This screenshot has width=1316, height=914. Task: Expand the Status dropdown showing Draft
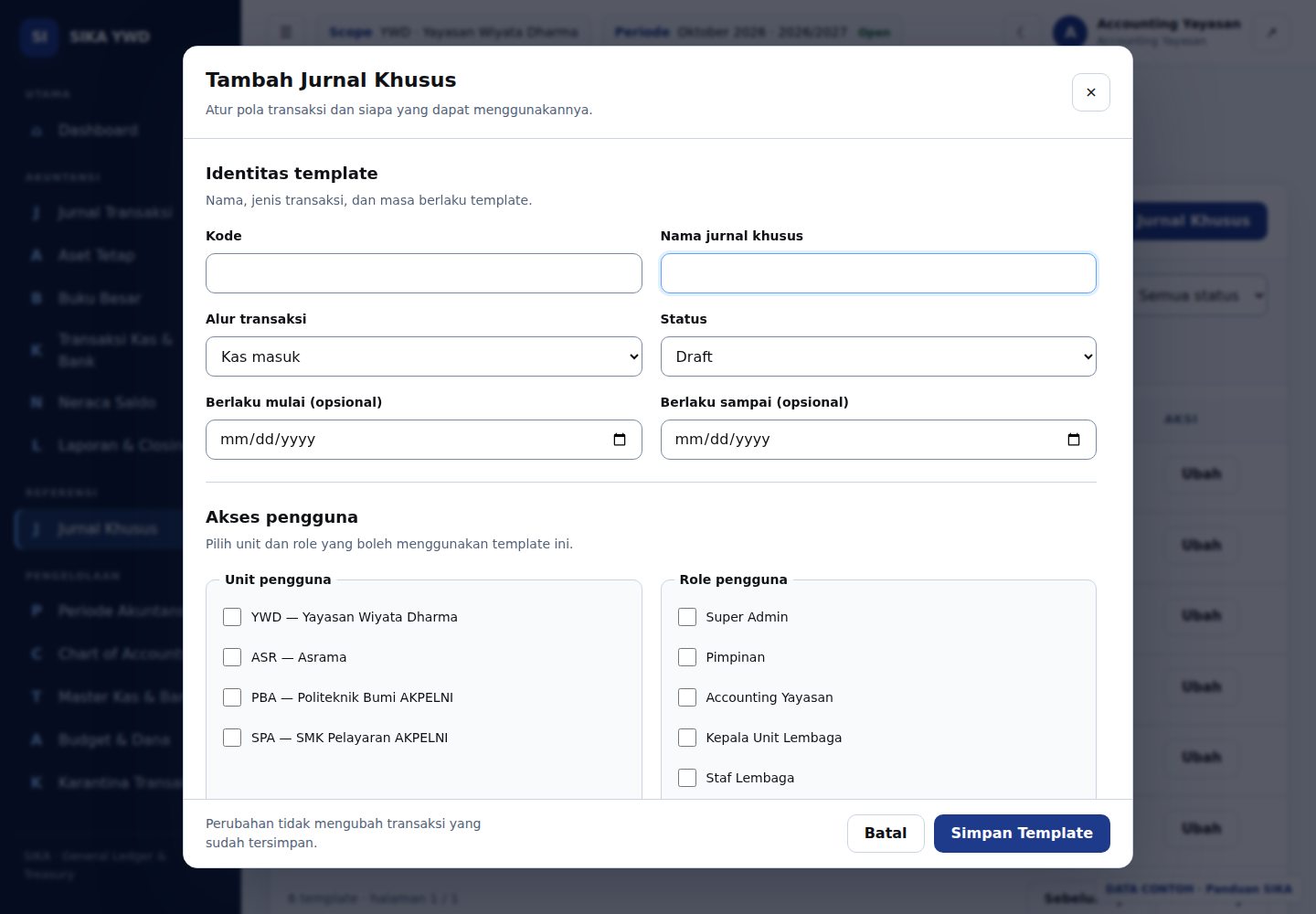tap(878, 356)
